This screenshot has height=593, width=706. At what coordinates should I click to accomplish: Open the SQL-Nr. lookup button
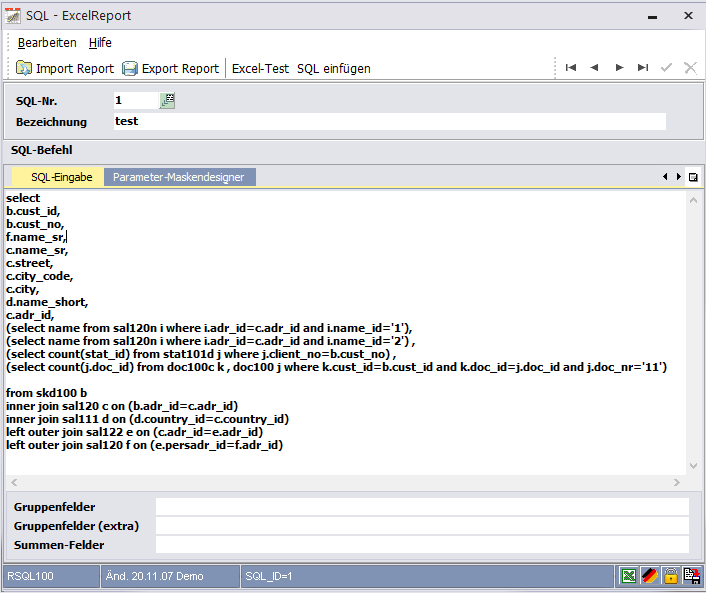(167, 100)
